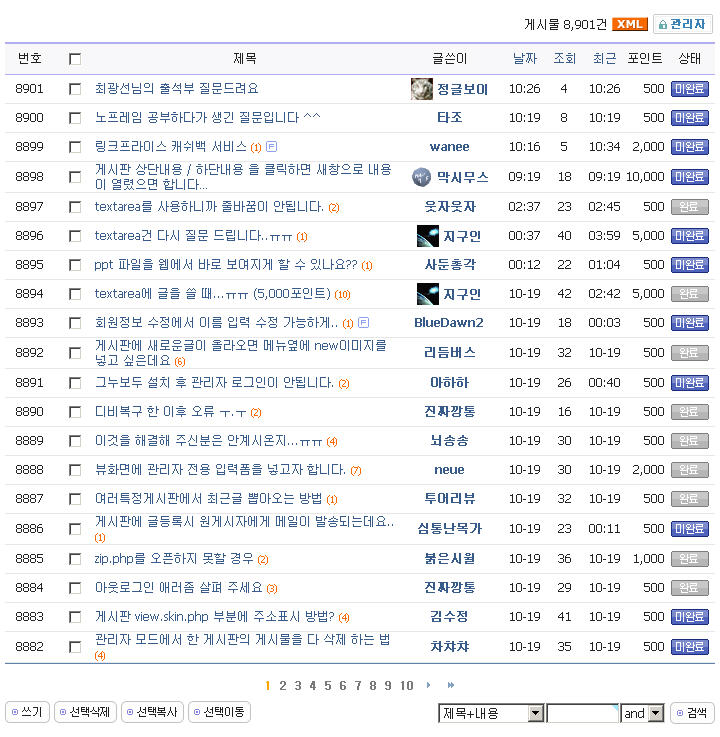Click 완료 status badge on post 8897

click(x=689, y=207)
